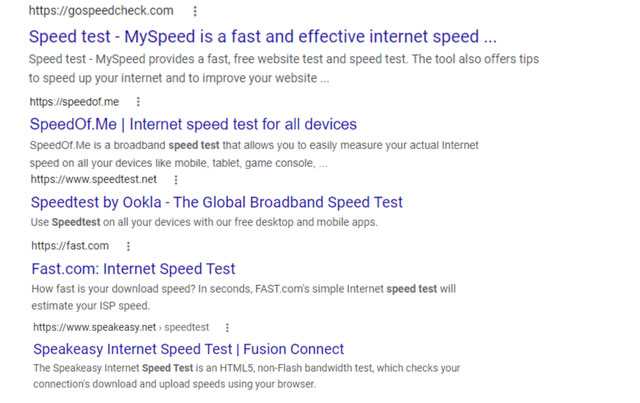
Task: Click the Fast.com ISP speed description snippet
Action: pos(244,297)
